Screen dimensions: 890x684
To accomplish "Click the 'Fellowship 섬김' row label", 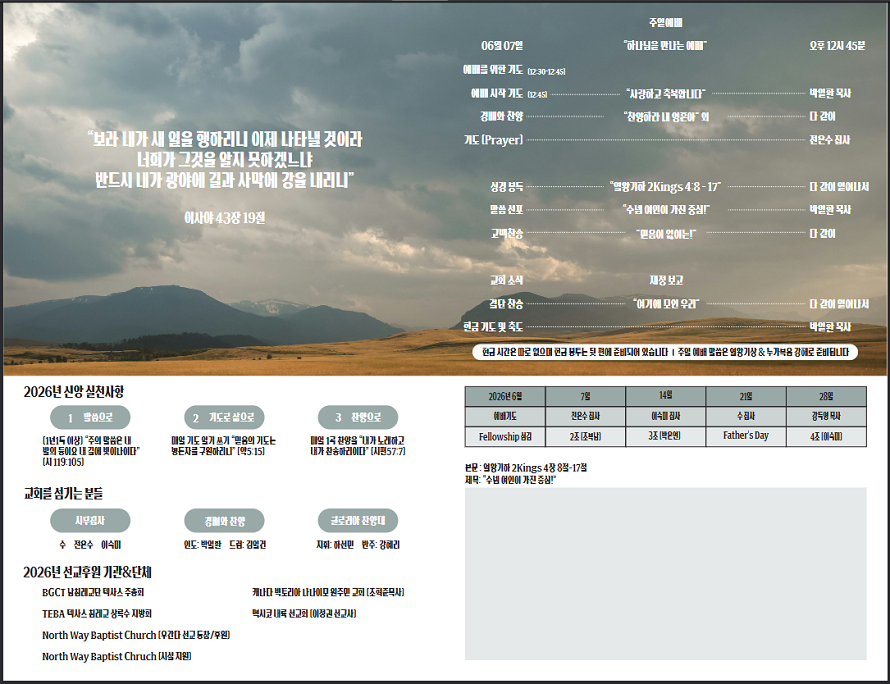I will click(x=505, y=436).
